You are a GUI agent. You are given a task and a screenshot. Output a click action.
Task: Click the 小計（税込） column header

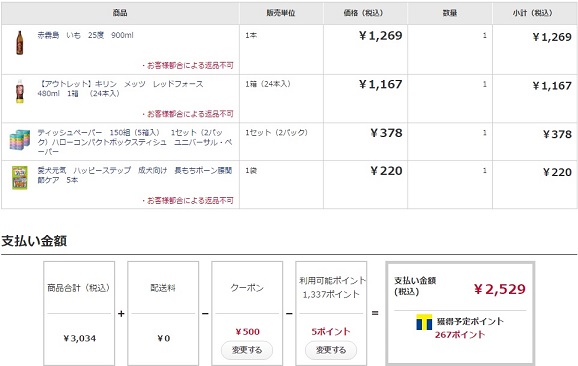coord(534,13)
